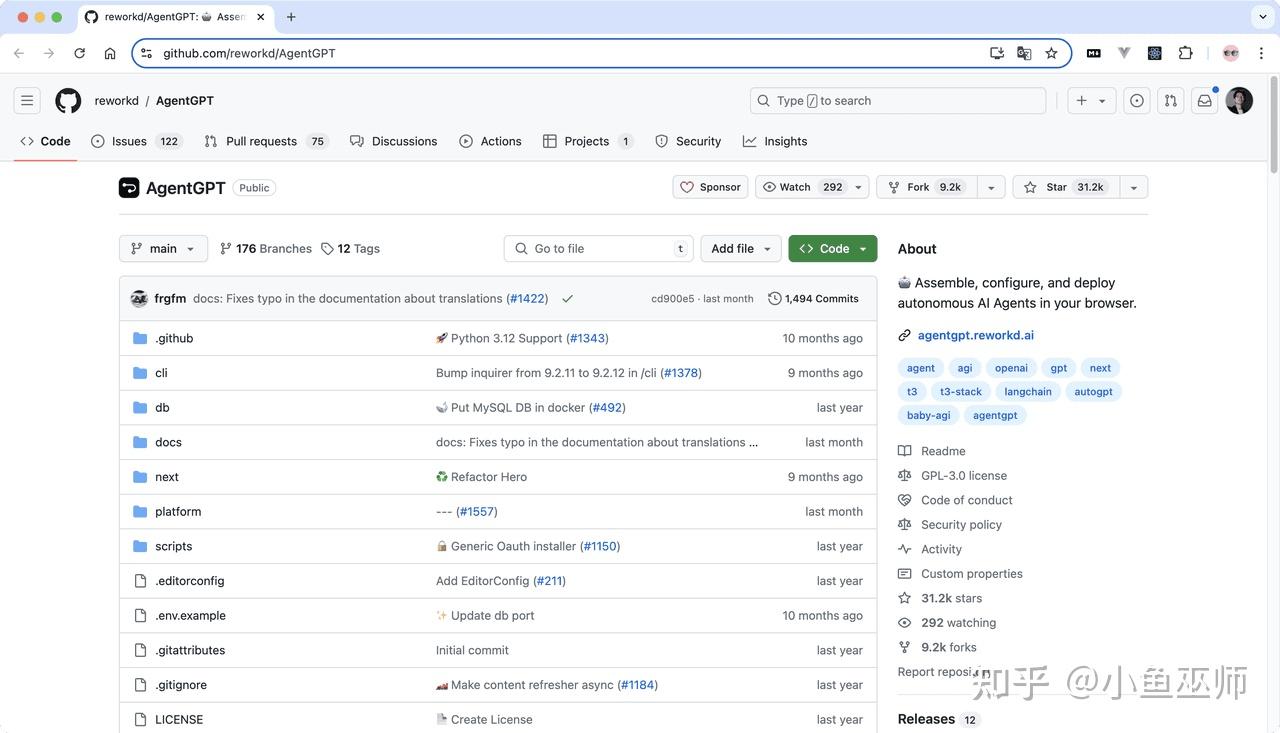Reload the page in browser
The height and width of the screenshot is (733, 1280).
pos(80,53)
